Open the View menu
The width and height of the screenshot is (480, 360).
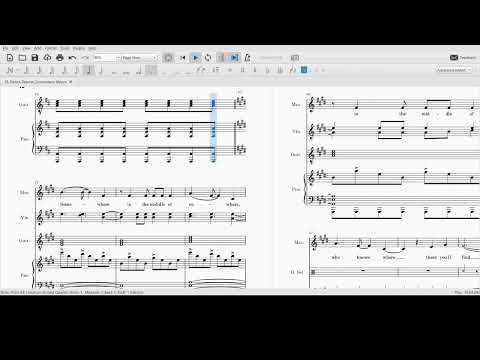point(26,49)
